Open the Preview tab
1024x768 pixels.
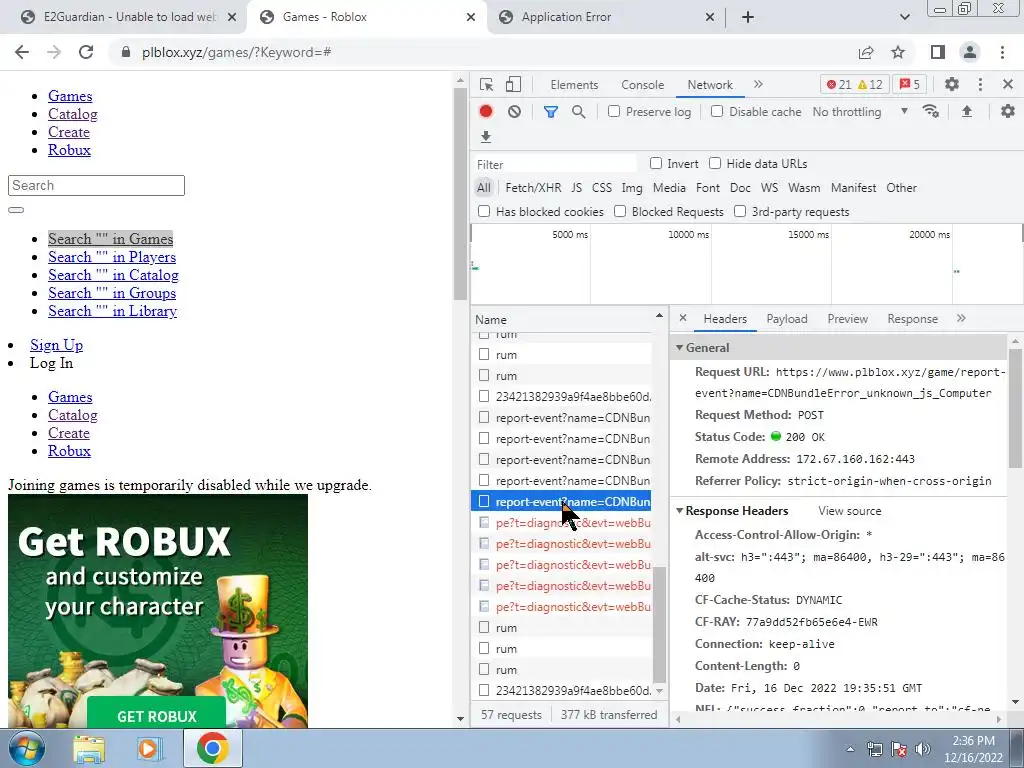point(848,319)
